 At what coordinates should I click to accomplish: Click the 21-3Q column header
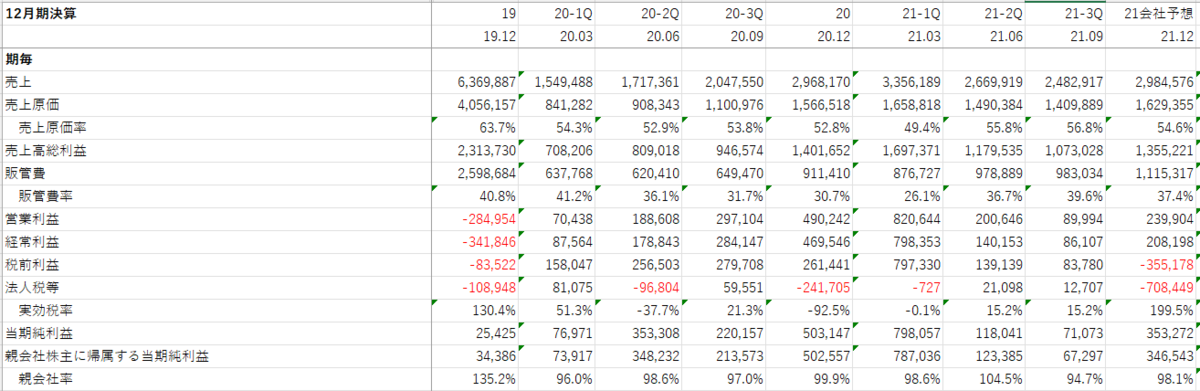pyautogui.click(x=1085, y=14)
